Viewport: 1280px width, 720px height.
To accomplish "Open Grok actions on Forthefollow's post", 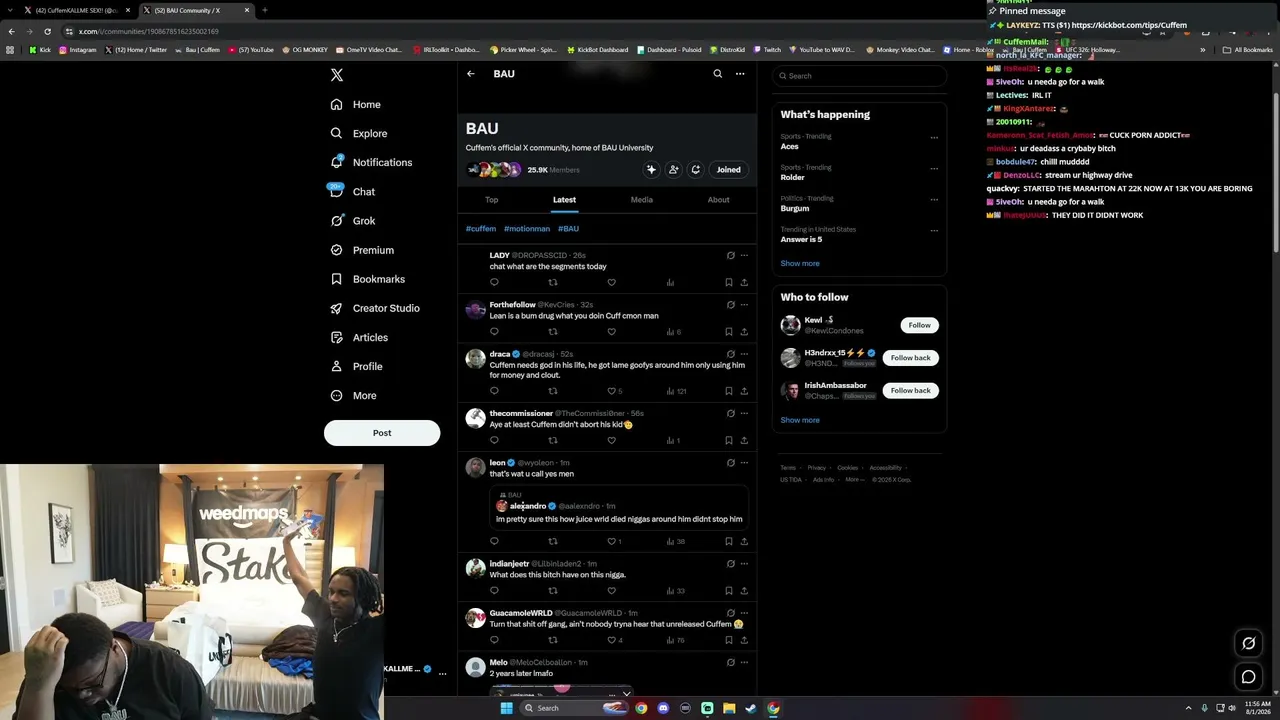I will pos(730,305).
